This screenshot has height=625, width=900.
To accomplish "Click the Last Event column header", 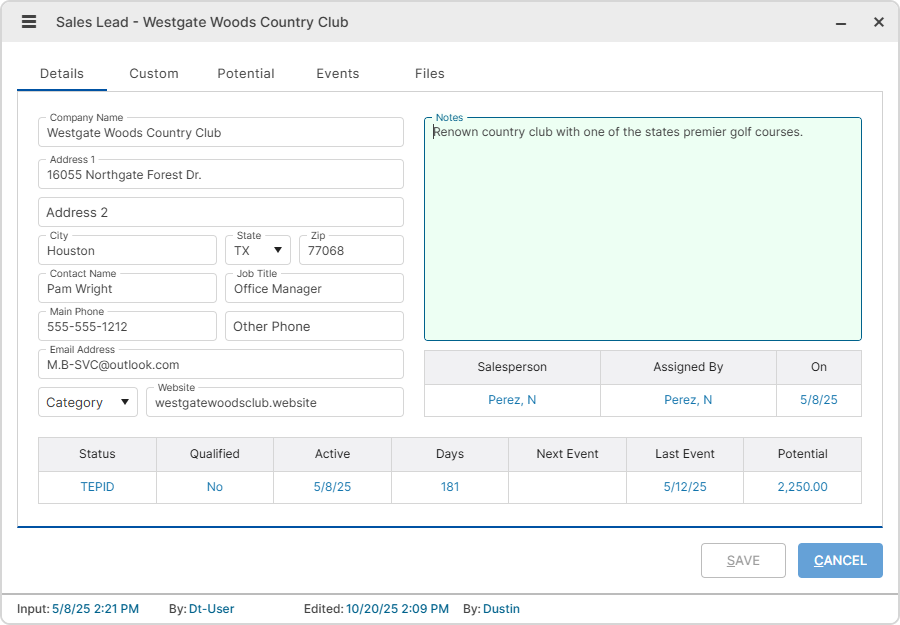I will pos(685,454).
